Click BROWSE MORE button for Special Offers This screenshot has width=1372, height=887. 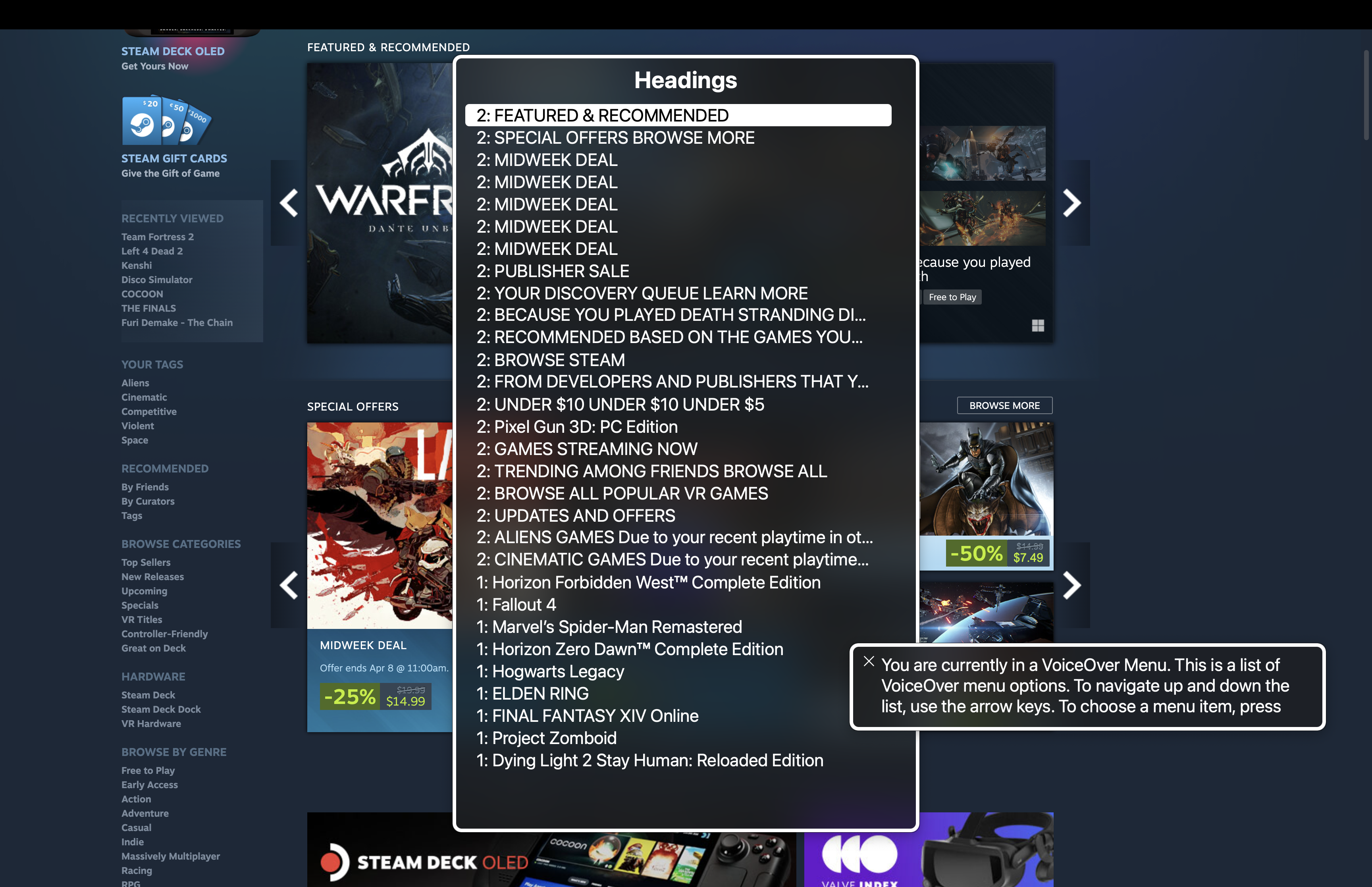(1004, 405)
